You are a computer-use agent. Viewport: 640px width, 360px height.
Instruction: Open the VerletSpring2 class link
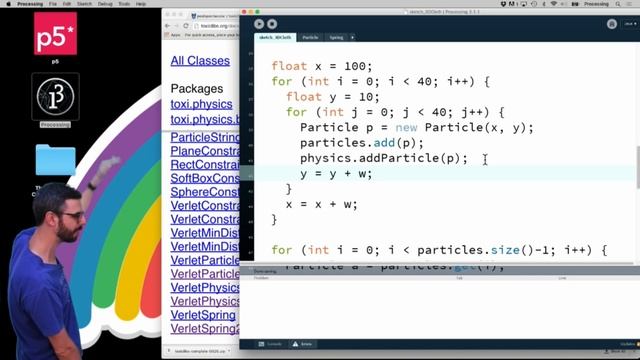click(x=205, y=329)
